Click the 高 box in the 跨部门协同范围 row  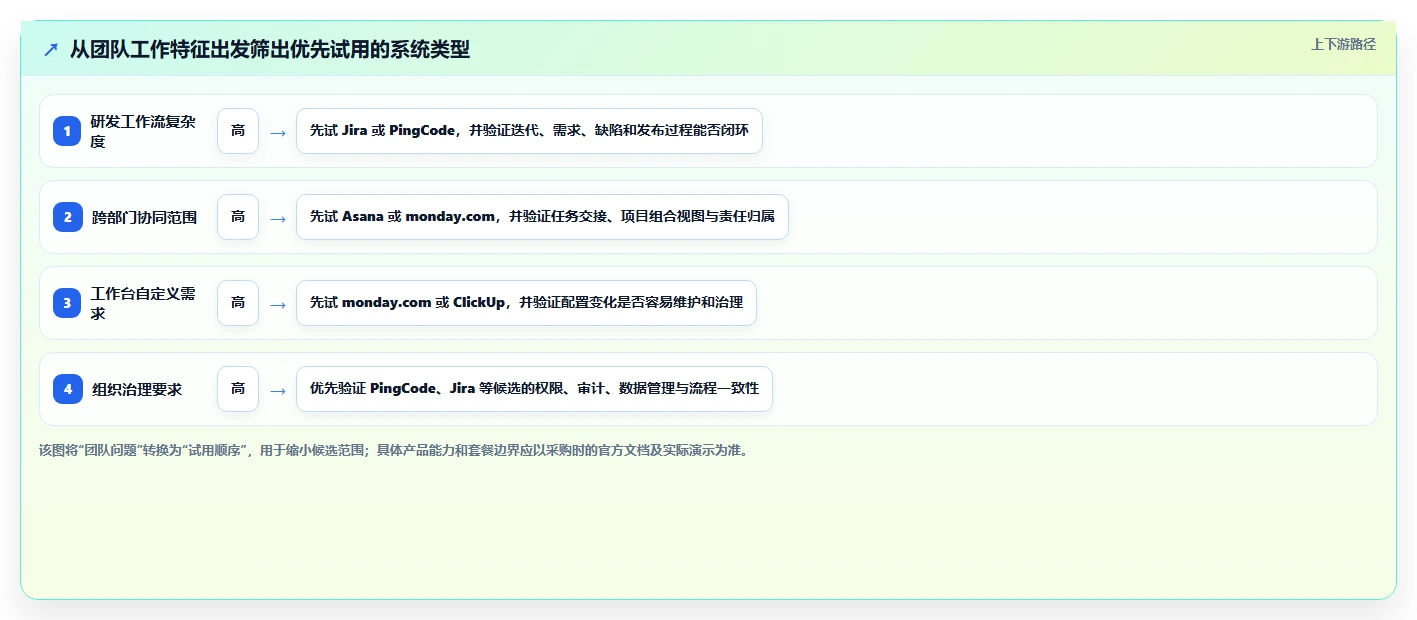tap(238, 217)
